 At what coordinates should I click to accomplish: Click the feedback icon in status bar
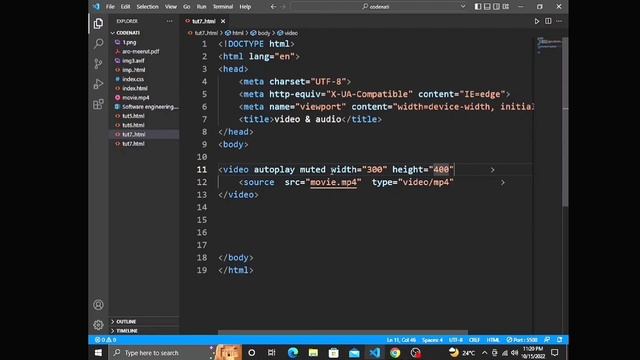coord(547,340)
